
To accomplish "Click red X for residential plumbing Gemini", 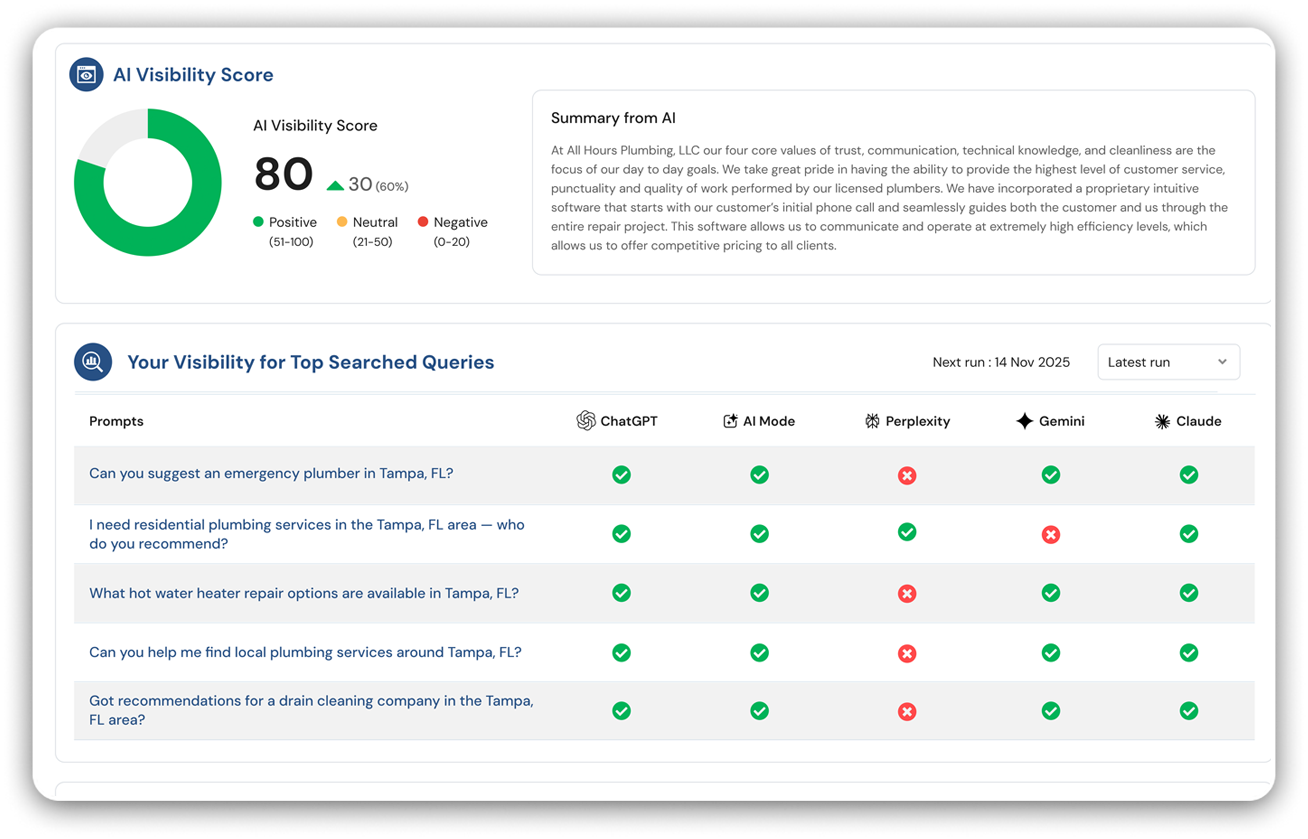I will click(1050, 535).
